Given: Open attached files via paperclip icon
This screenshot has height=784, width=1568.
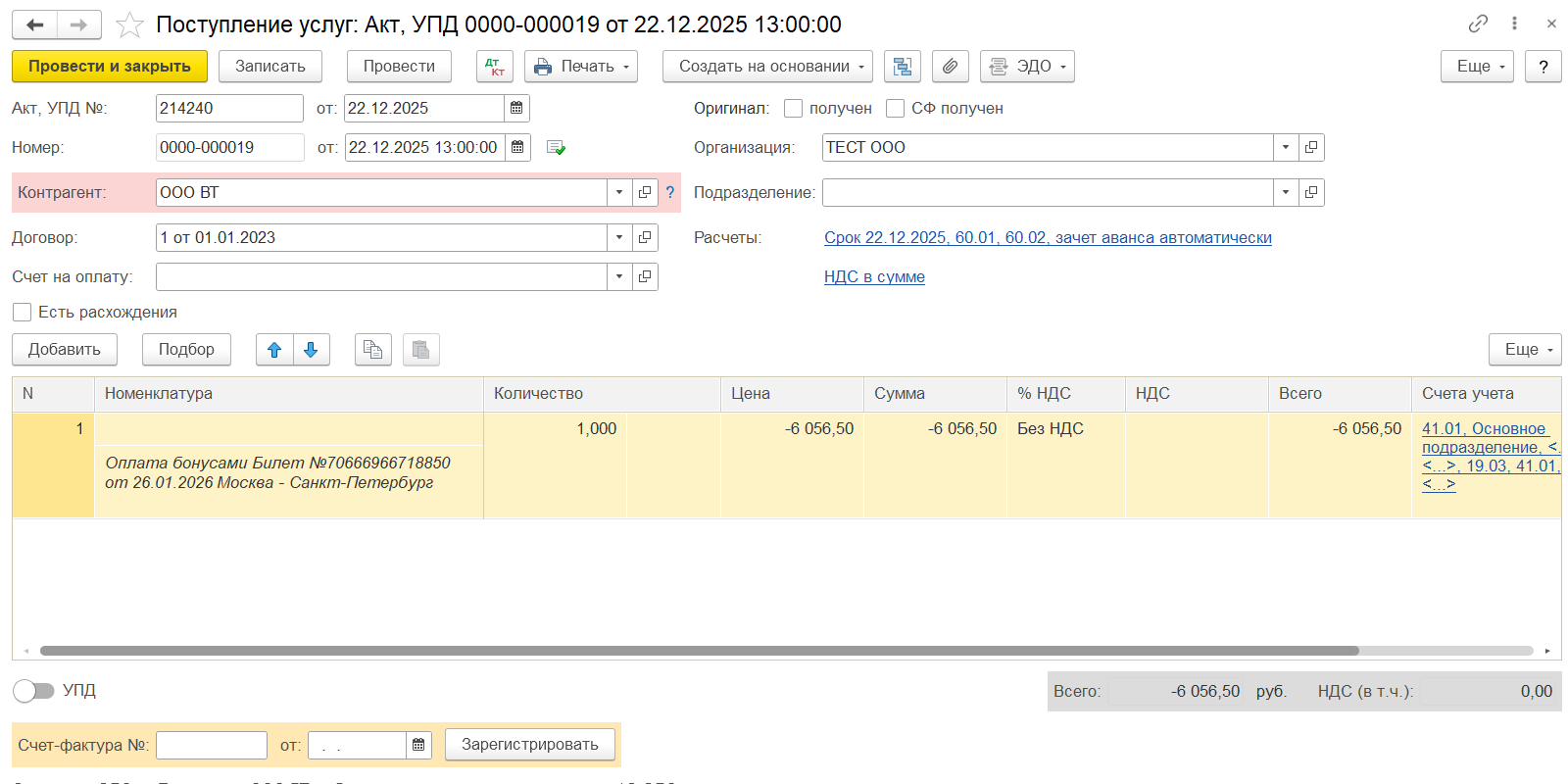Looking at the screenshot, I should click(950, 67).
